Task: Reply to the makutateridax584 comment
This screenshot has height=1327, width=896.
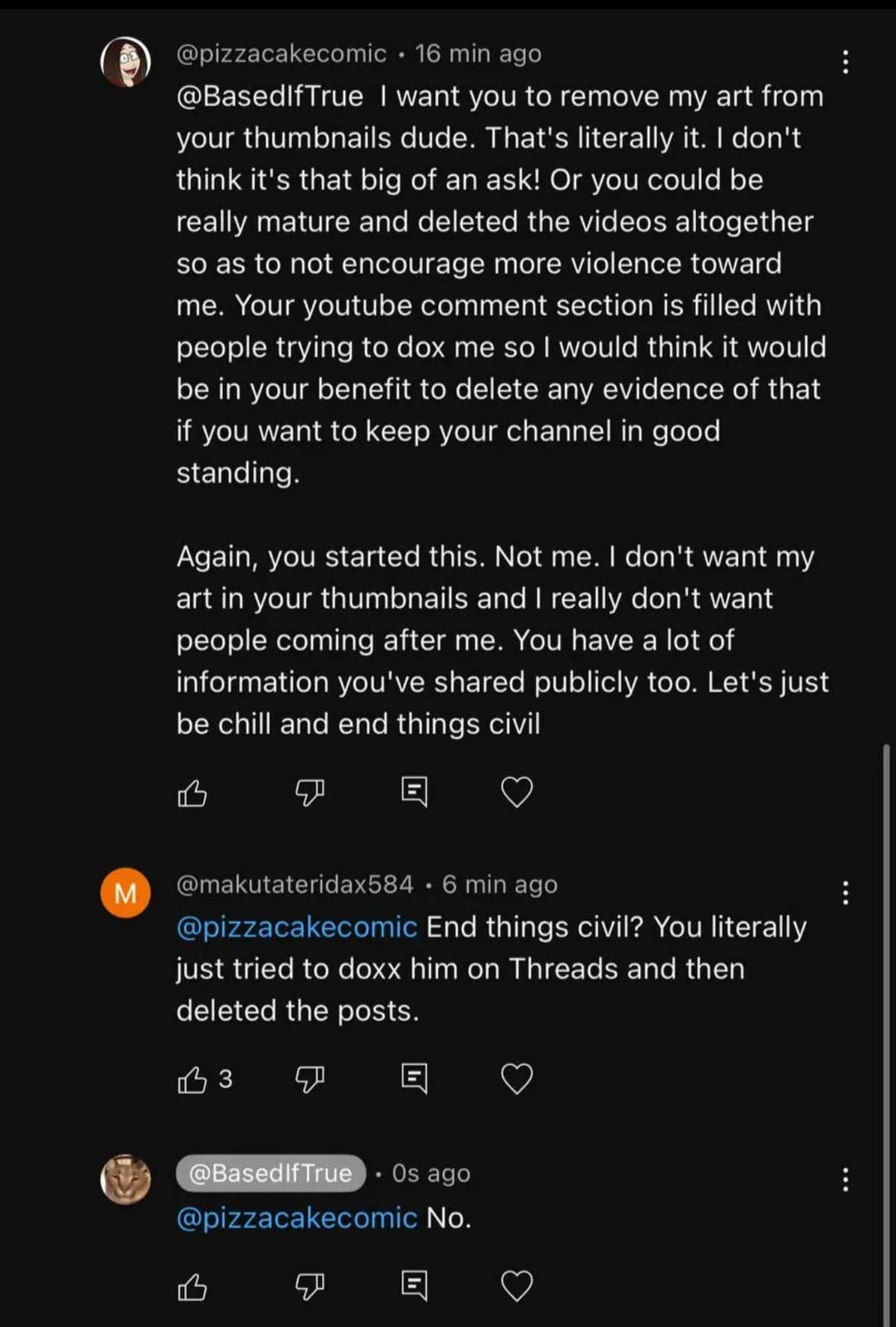Action: [x=414, y=1078]
